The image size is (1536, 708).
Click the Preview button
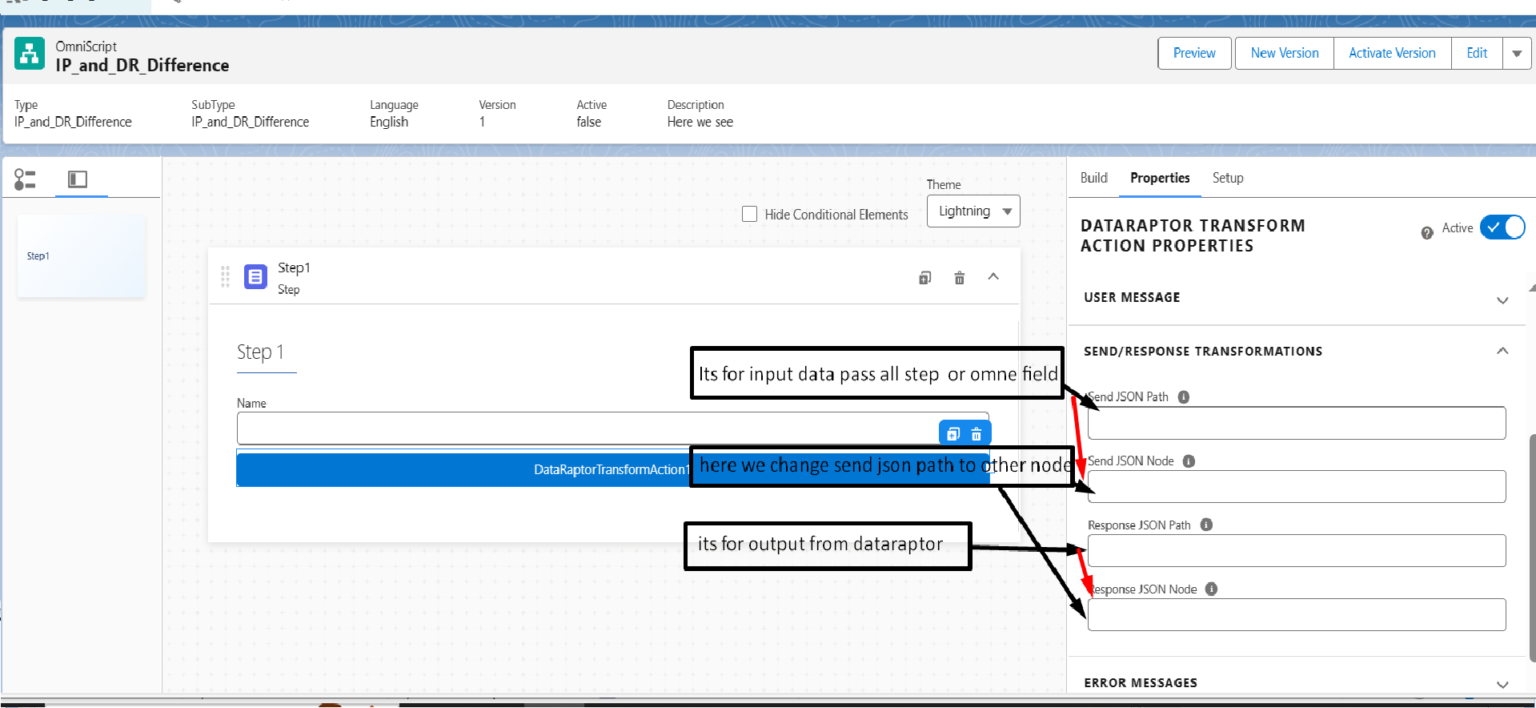(1194, 53)
